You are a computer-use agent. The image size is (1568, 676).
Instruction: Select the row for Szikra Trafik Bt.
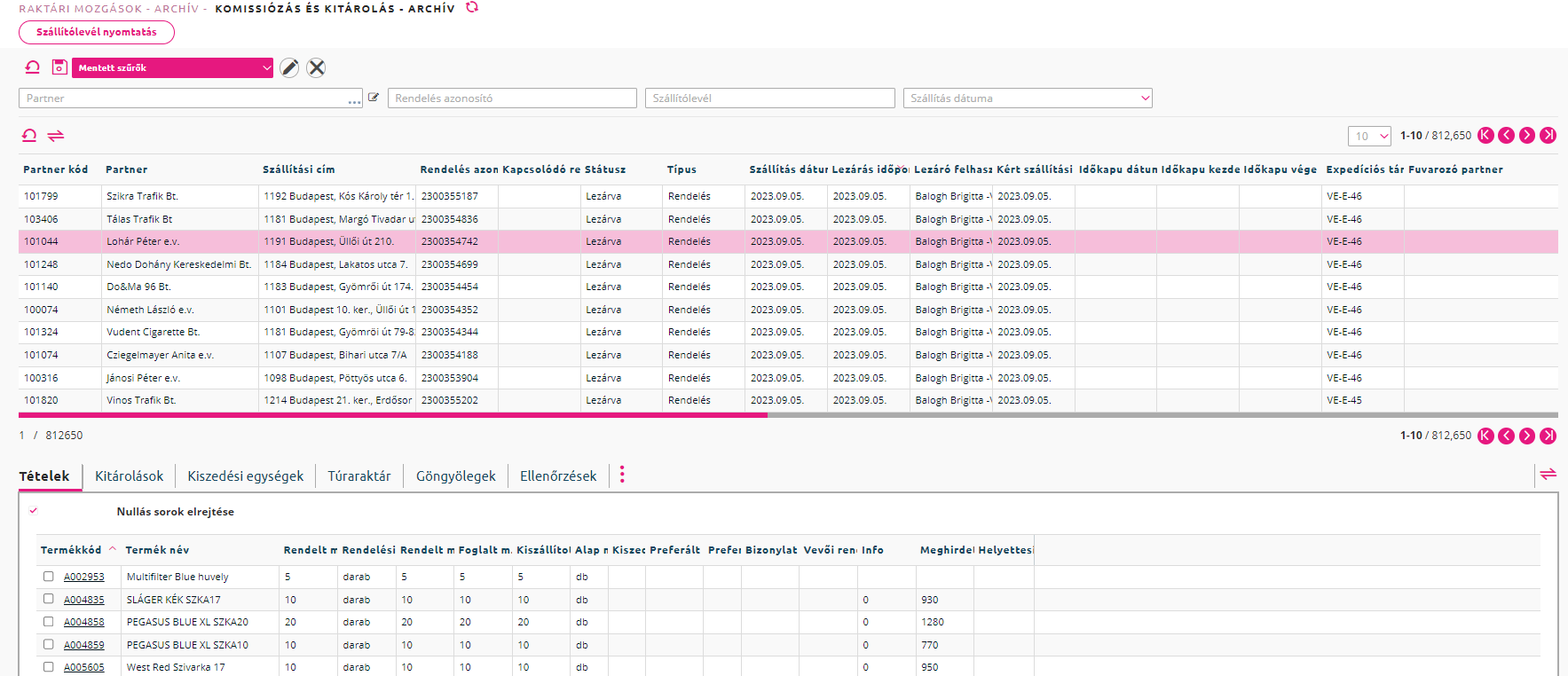point(788,196)
